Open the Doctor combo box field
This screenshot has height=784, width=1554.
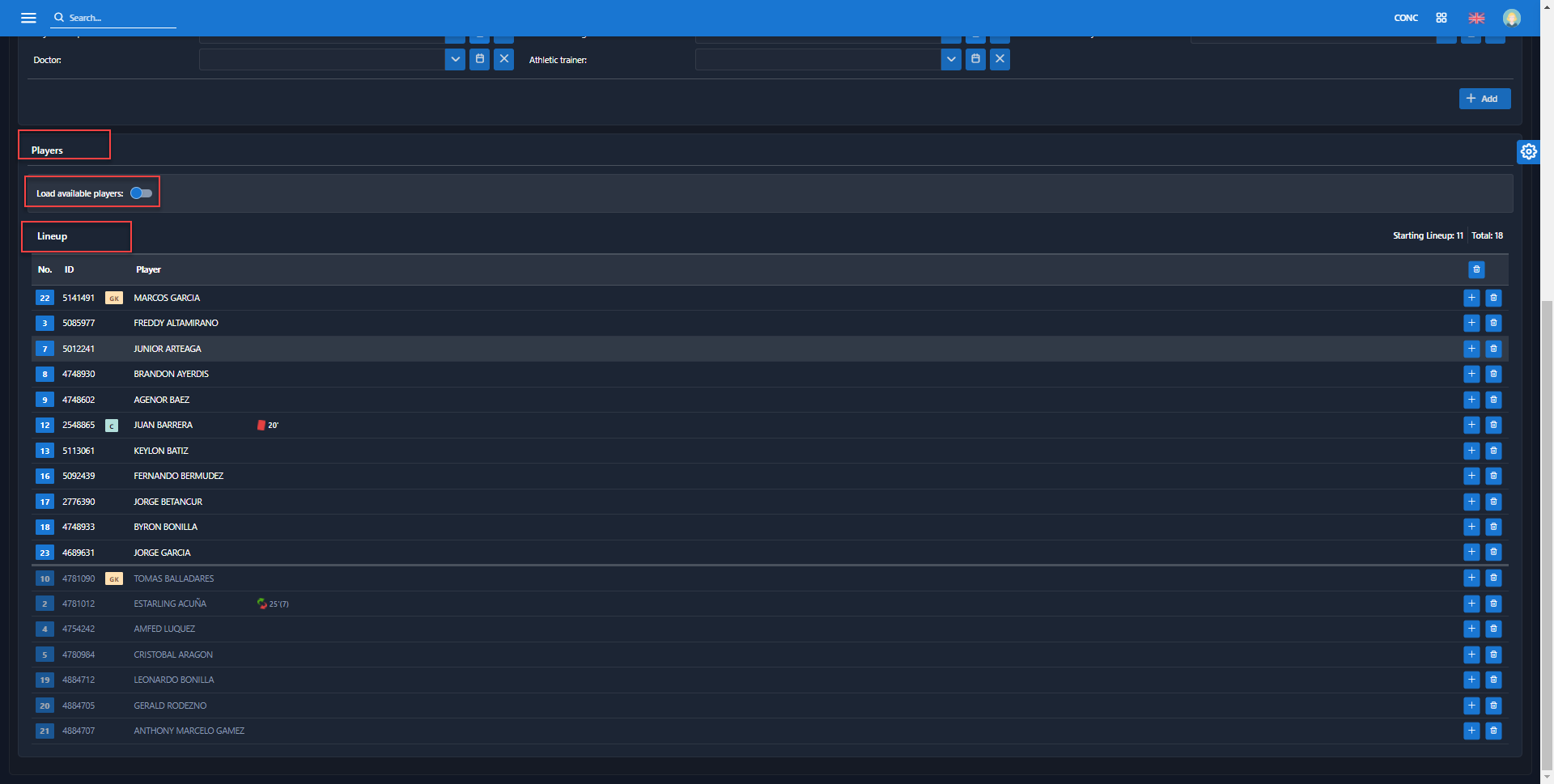[321, 59]
